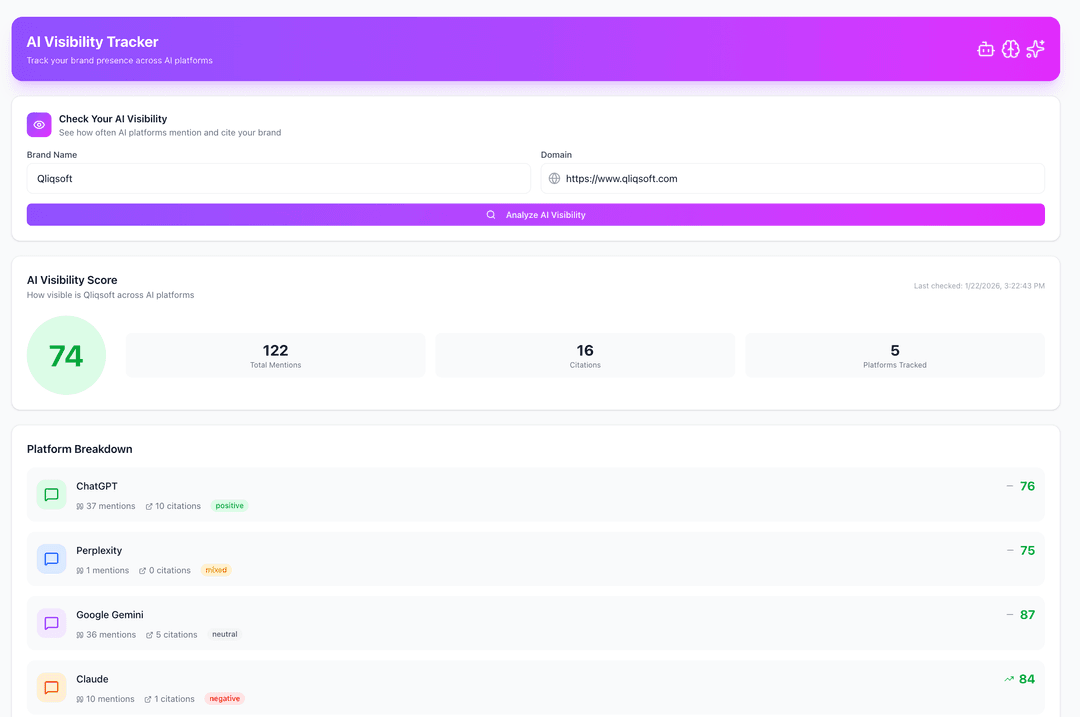Open ChatGPT's 10 citations link
This screenshot has height=717, width=1080.
pos(173,506)
